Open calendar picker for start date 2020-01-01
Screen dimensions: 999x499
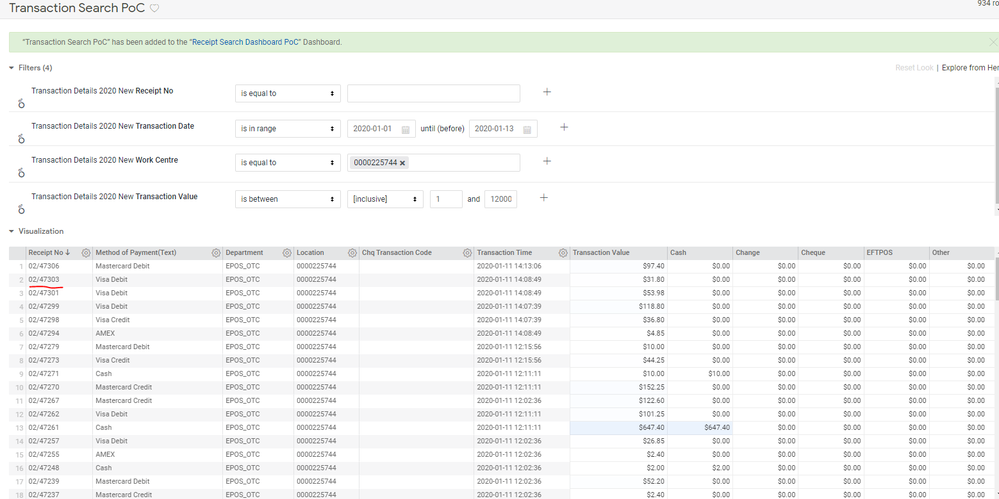pos(406,129)
